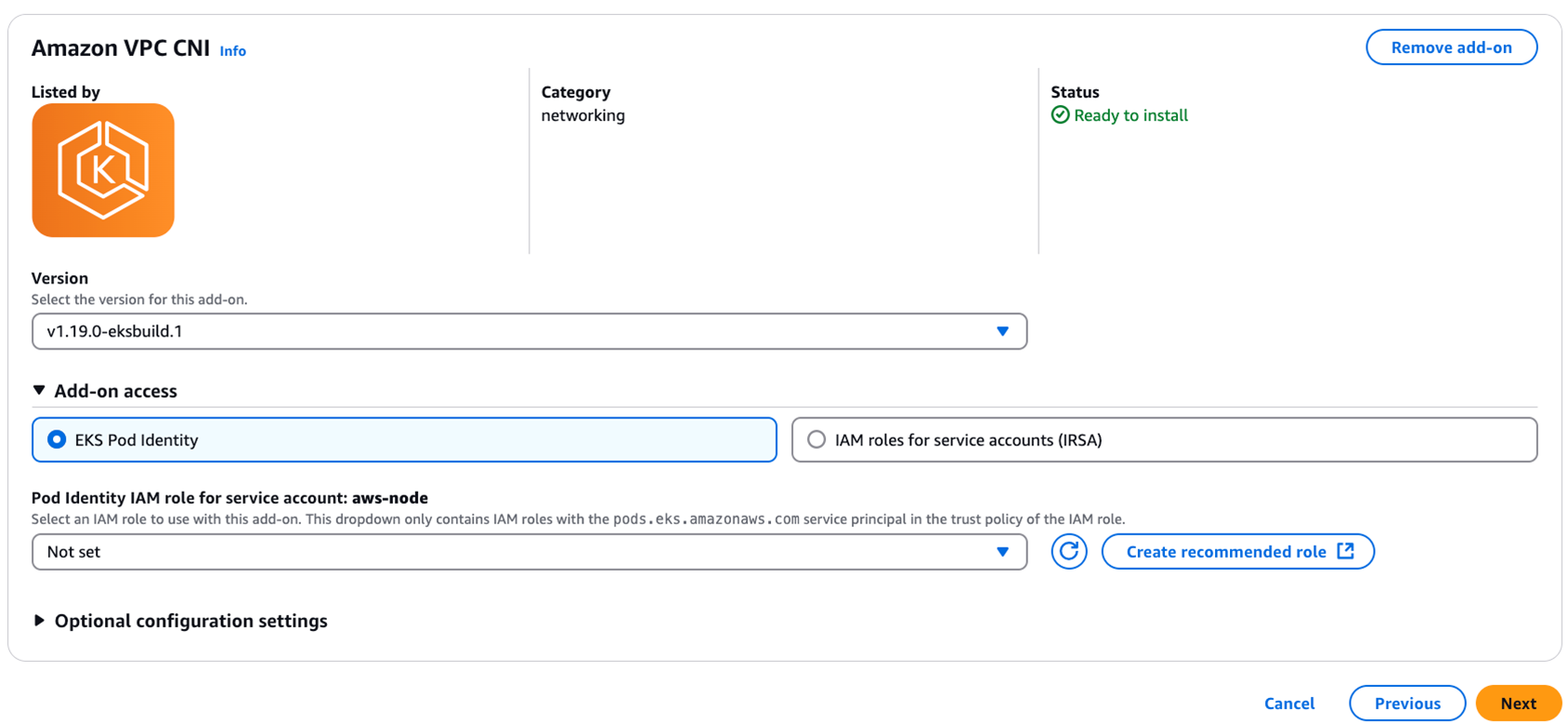The width and height of the screenshot is (1568, 724).
Task: Select IAM roles for service accounts (IRSA)
Action: coord(1164,440)
